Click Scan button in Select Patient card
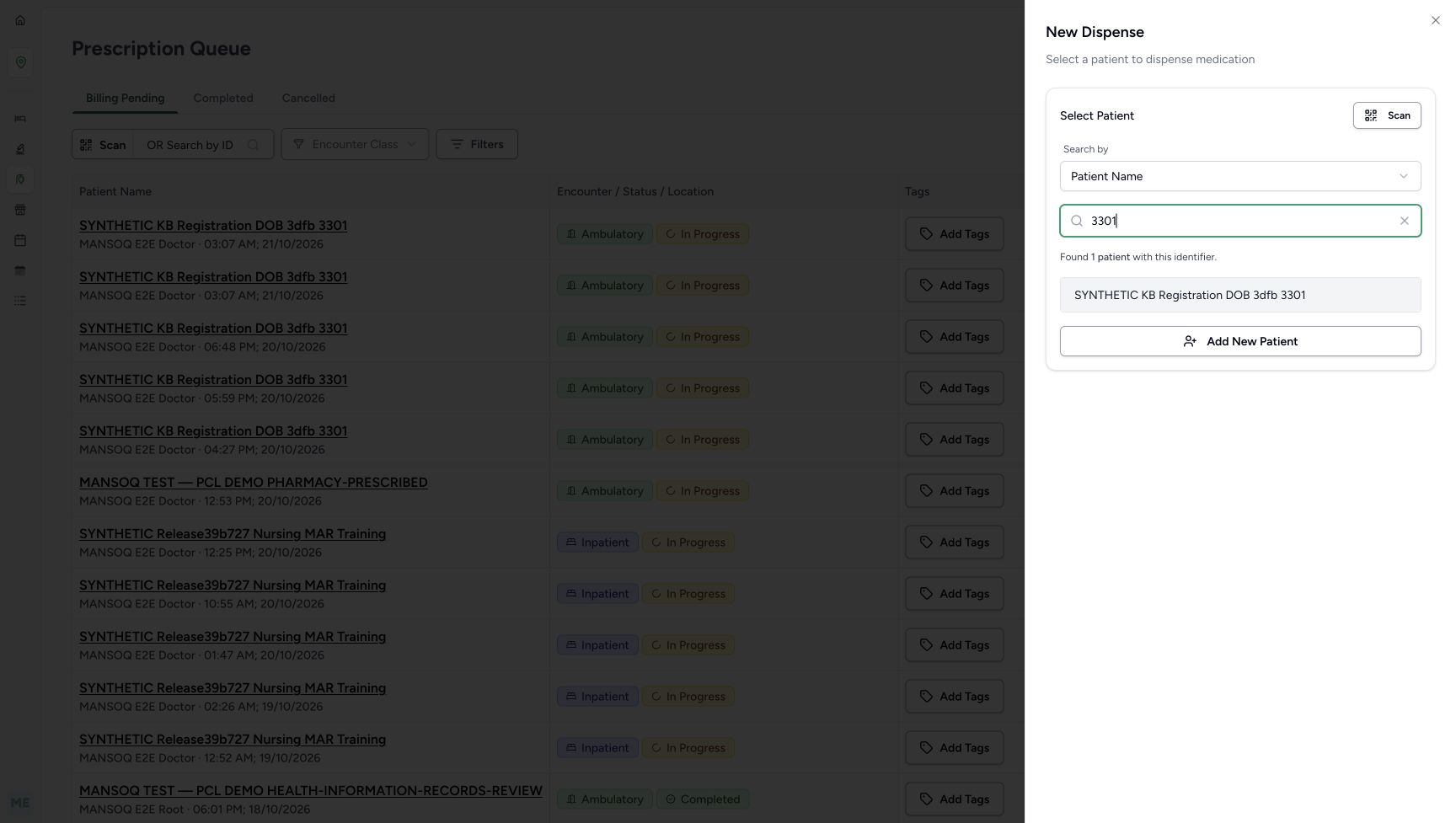The image size is (1456, 823). [x=1387, y=115]
